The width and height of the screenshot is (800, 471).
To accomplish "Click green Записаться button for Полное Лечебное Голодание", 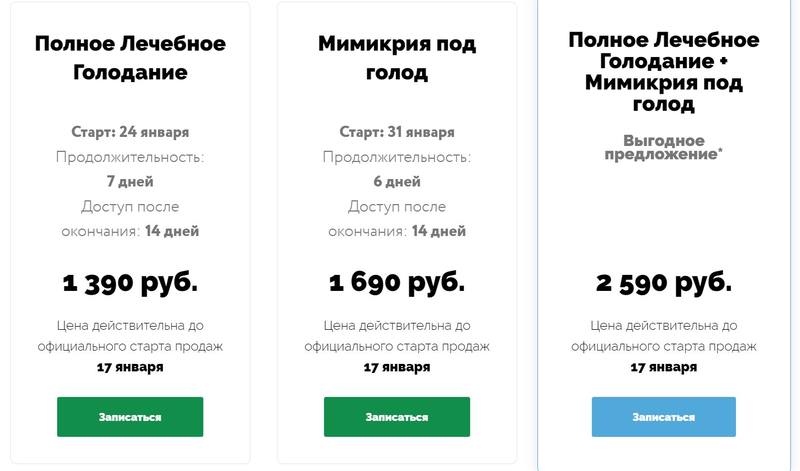I will 130,417.
